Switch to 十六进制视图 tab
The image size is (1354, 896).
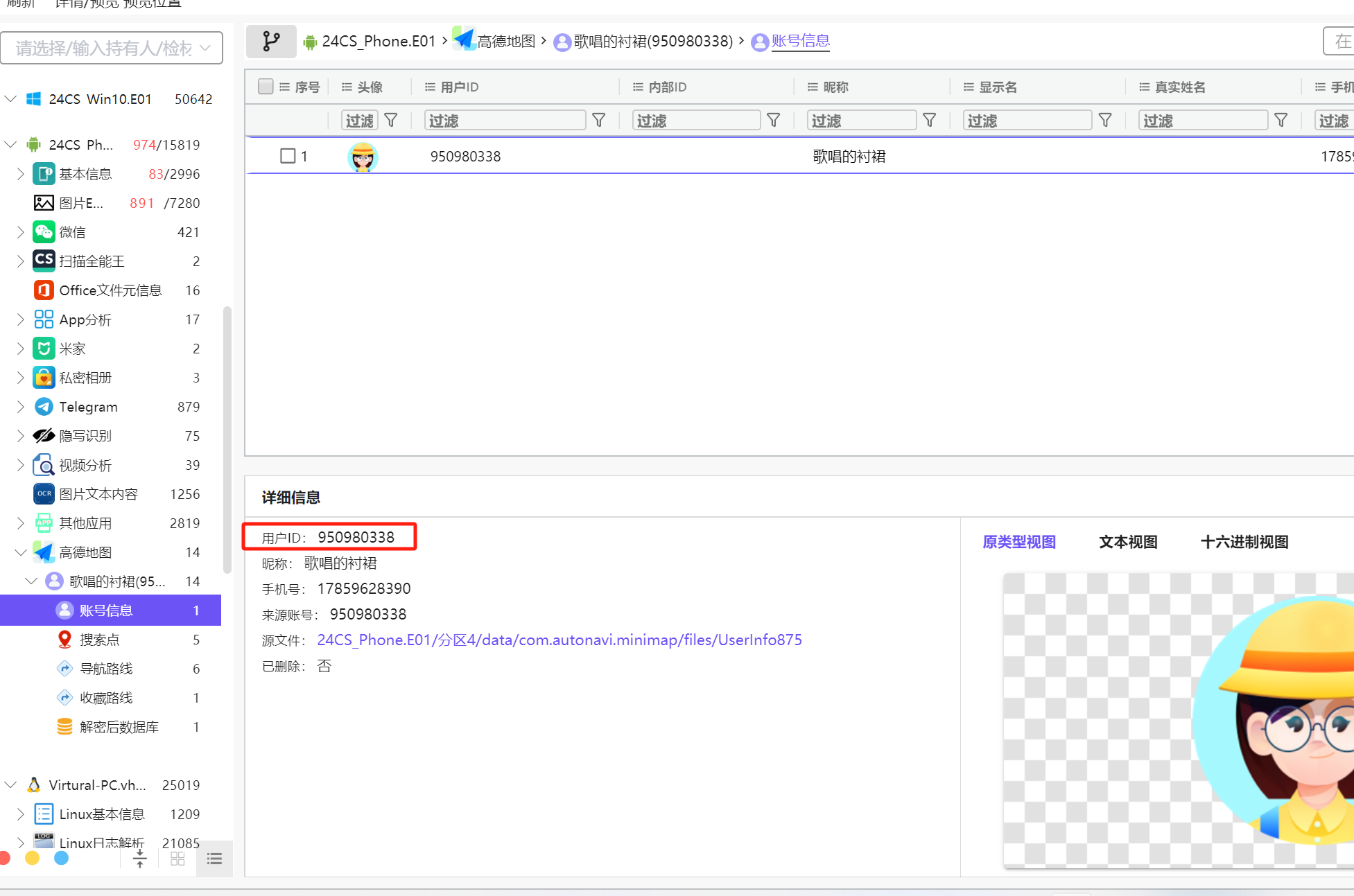(1244, 542)
